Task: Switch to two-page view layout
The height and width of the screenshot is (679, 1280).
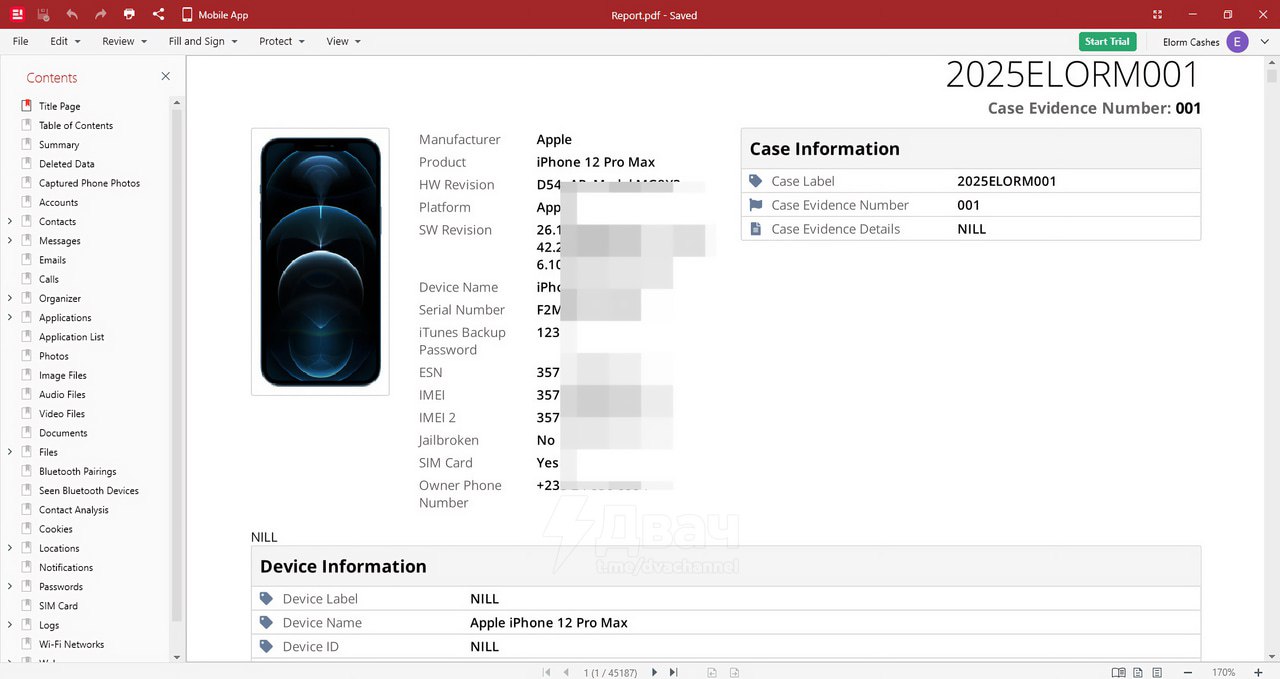Action: click(x=1119, y=672)
